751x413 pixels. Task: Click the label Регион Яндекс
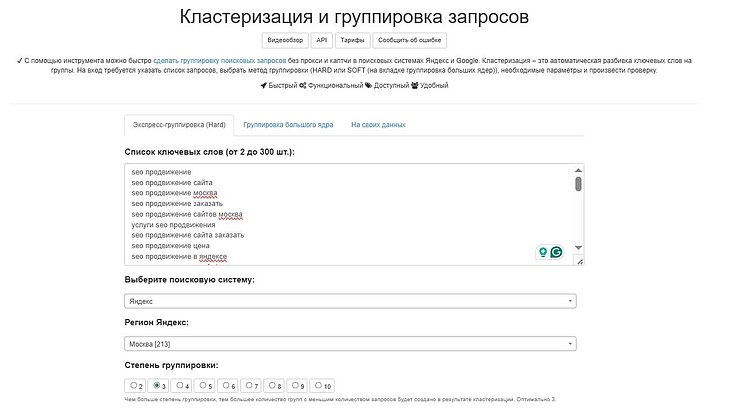tap(157, 322)
